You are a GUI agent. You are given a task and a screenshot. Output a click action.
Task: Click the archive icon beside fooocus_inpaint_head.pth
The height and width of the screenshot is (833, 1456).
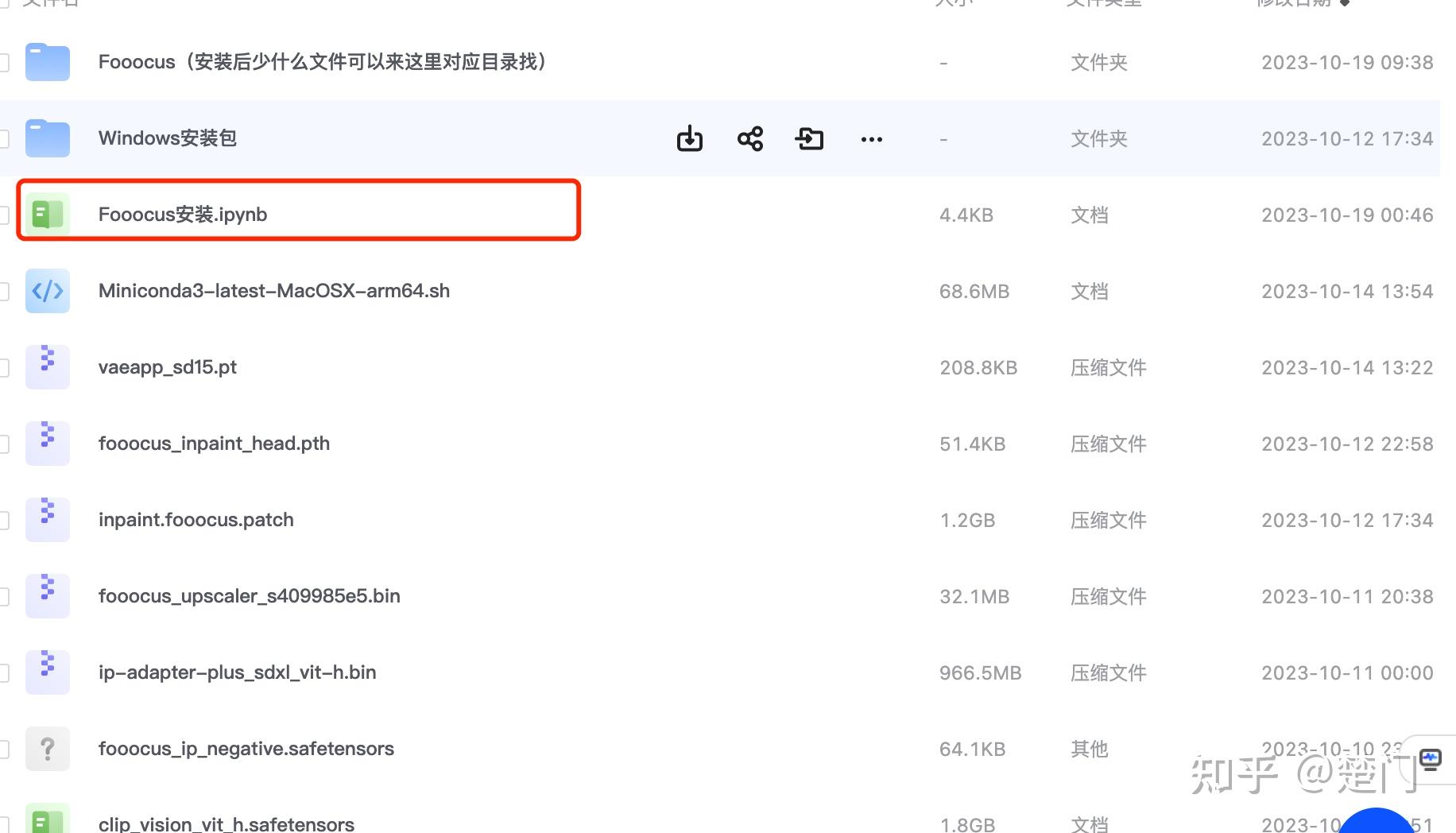click(48, 444)
